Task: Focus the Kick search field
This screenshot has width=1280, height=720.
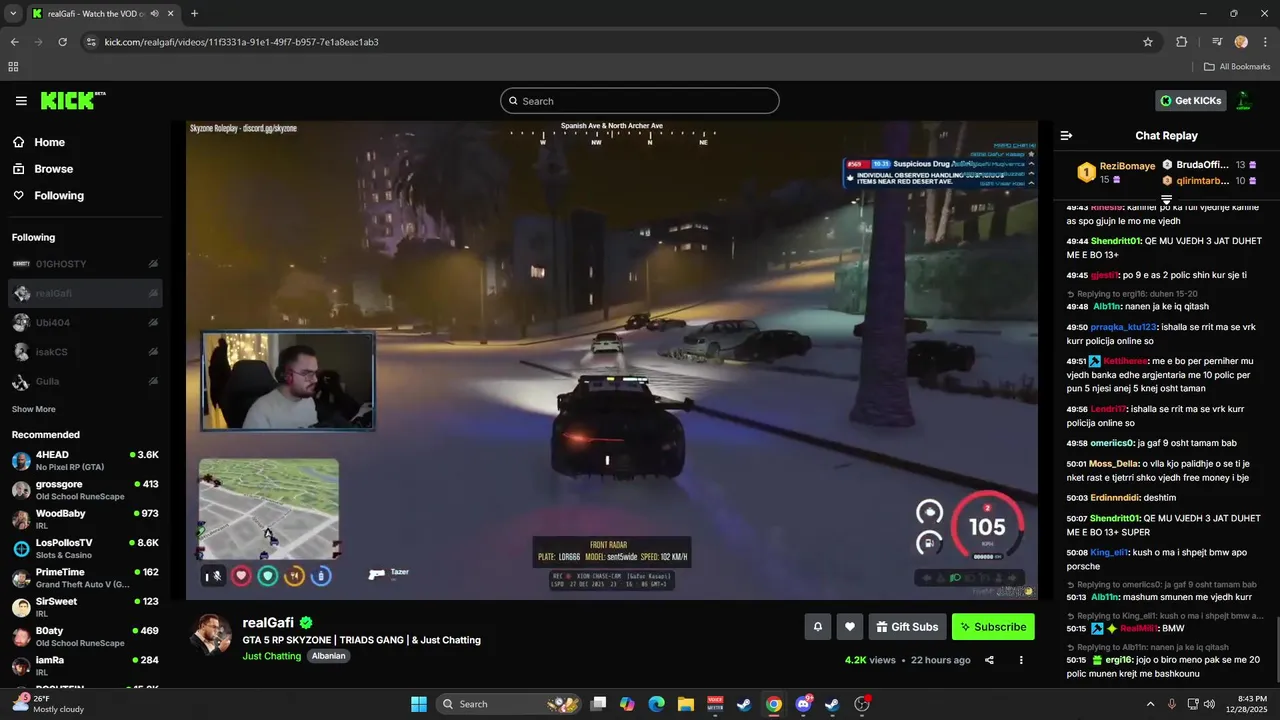Action: pyautogui.click(x=640, y=101)
